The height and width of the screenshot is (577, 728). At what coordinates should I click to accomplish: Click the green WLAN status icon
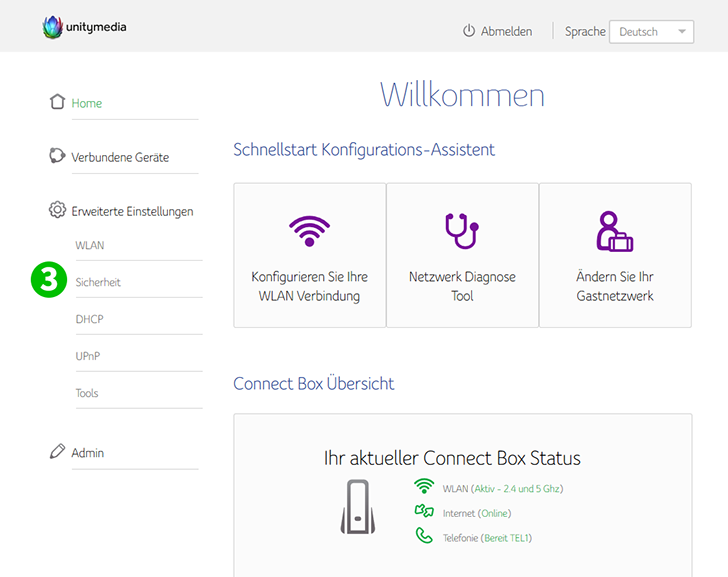(x=424, y=486)
